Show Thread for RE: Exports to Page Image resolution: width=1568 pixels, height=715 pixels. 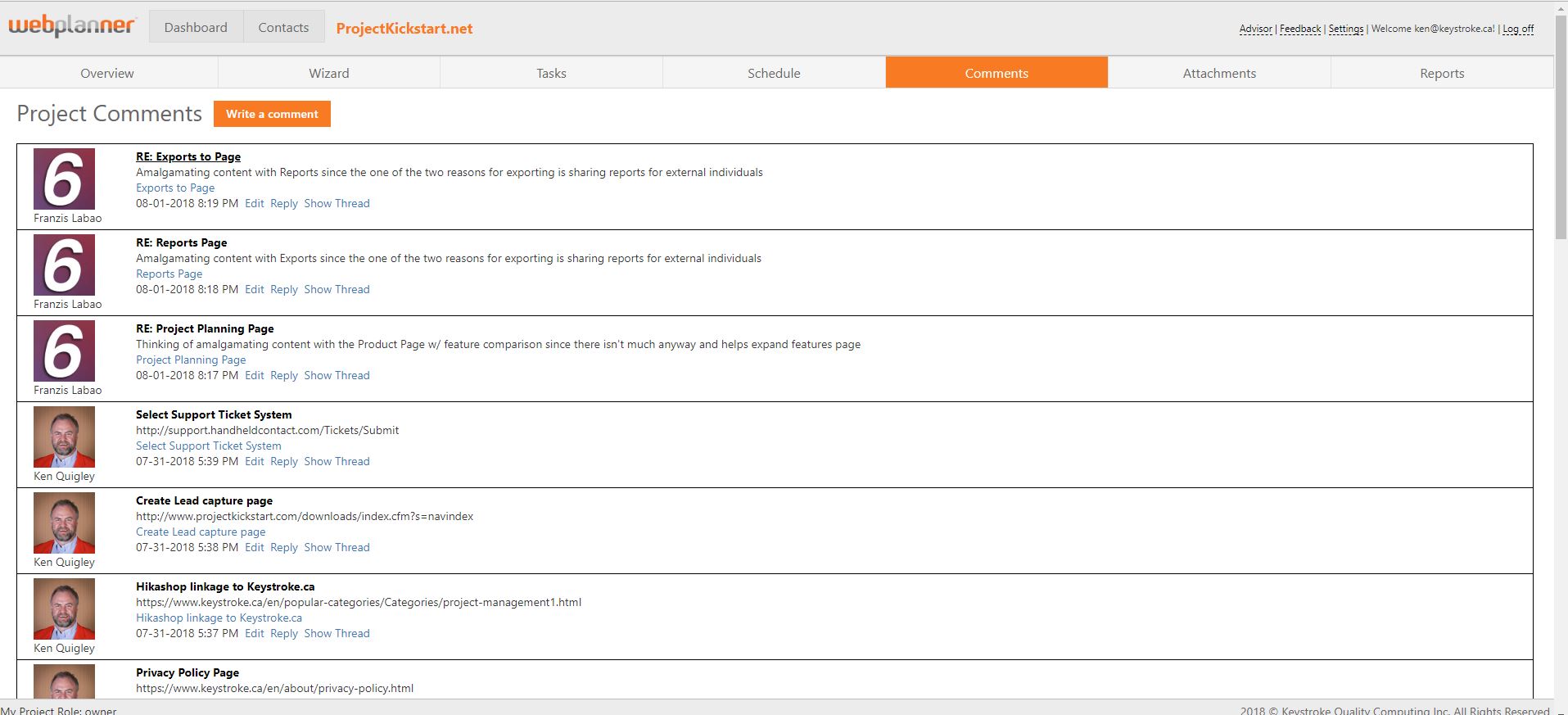pyautogui.click(x=337, y=203)
